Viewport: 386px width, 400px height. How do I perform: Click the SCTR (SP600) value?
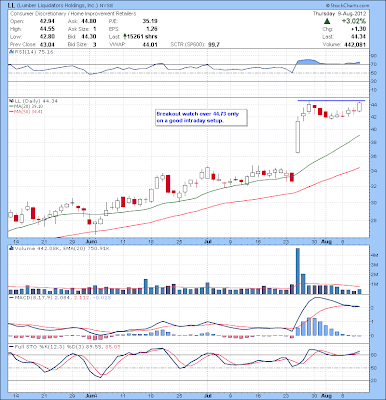213,44
